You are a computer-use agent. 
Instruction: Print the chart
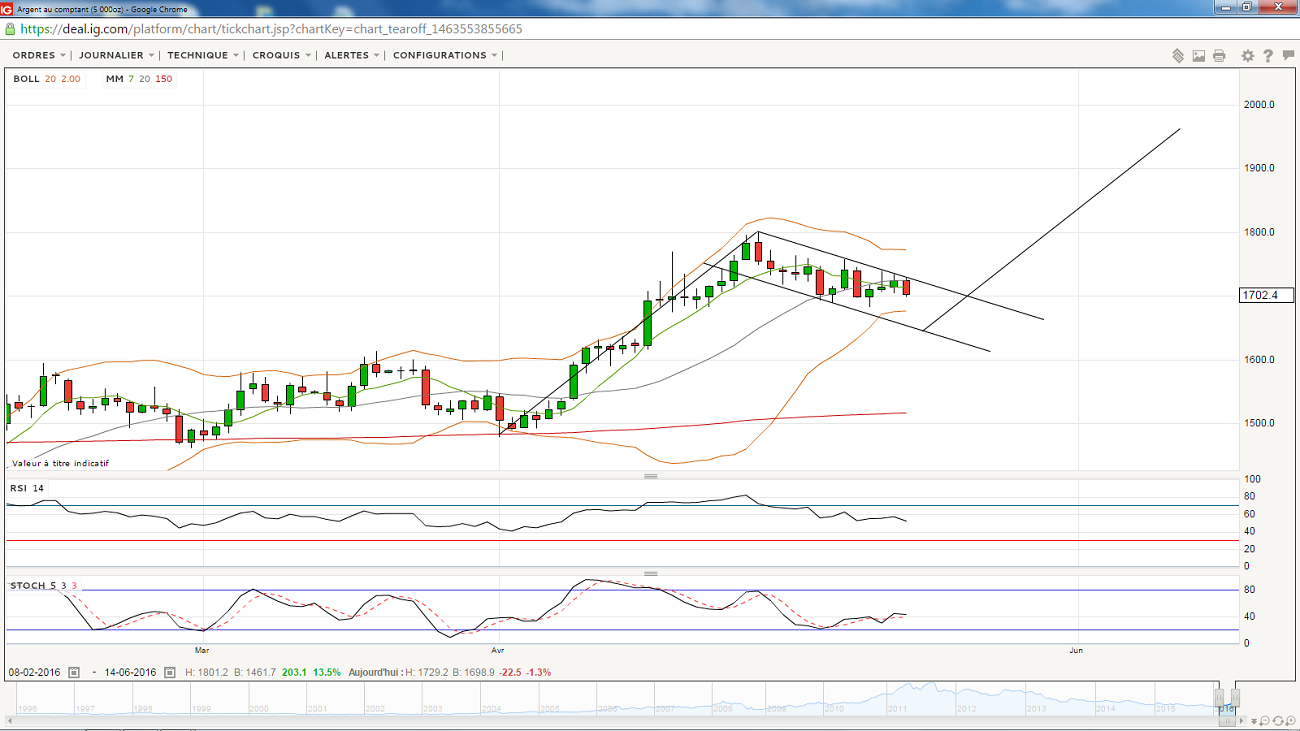click(x=1219, y=56)
